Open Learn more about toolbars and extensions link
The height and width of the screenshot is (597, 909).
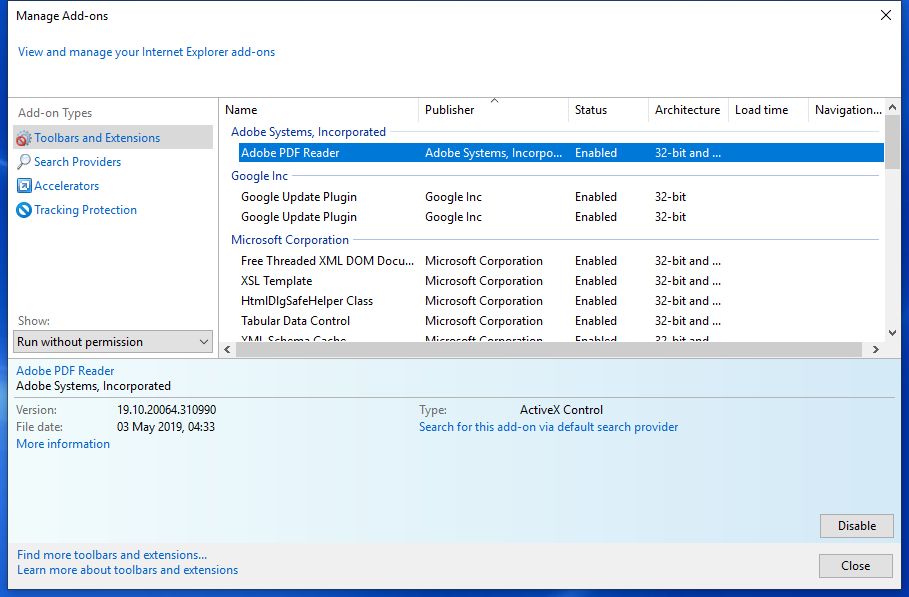128,570
